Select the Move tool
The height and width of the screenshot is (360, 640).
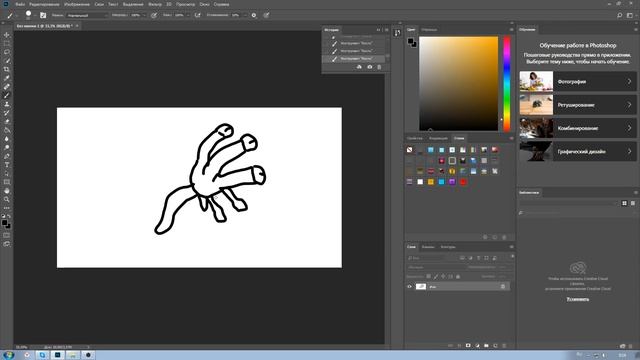(x=7, y=35)
